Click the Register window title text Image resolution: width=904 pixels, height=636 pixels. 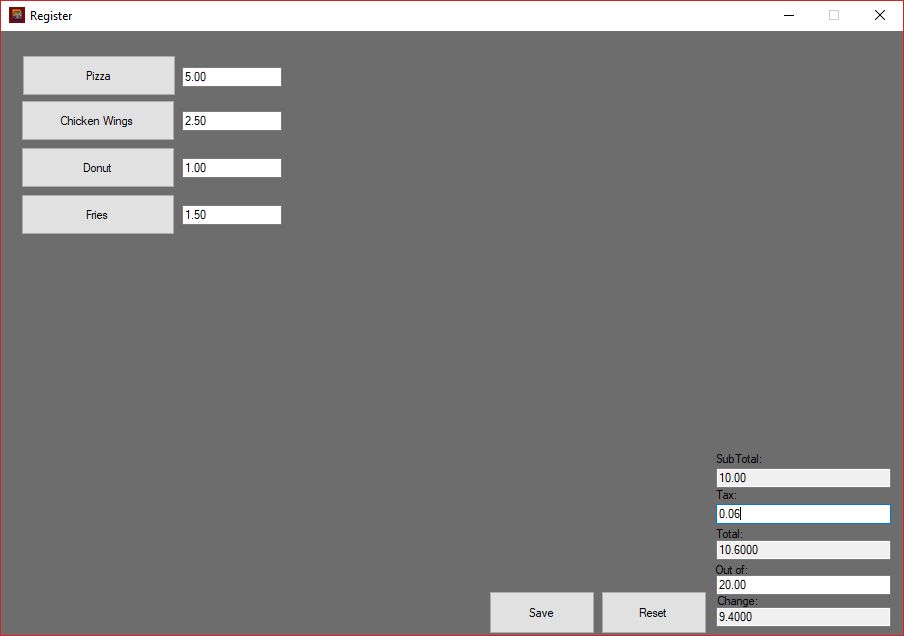pyautogui.click(x=51, y=16)
